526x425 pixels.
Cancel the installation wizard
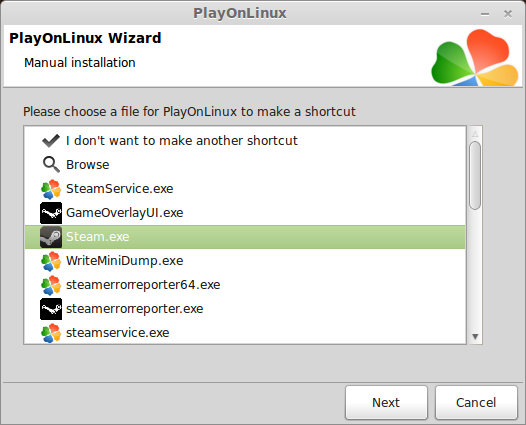click(x=476, y=403)
